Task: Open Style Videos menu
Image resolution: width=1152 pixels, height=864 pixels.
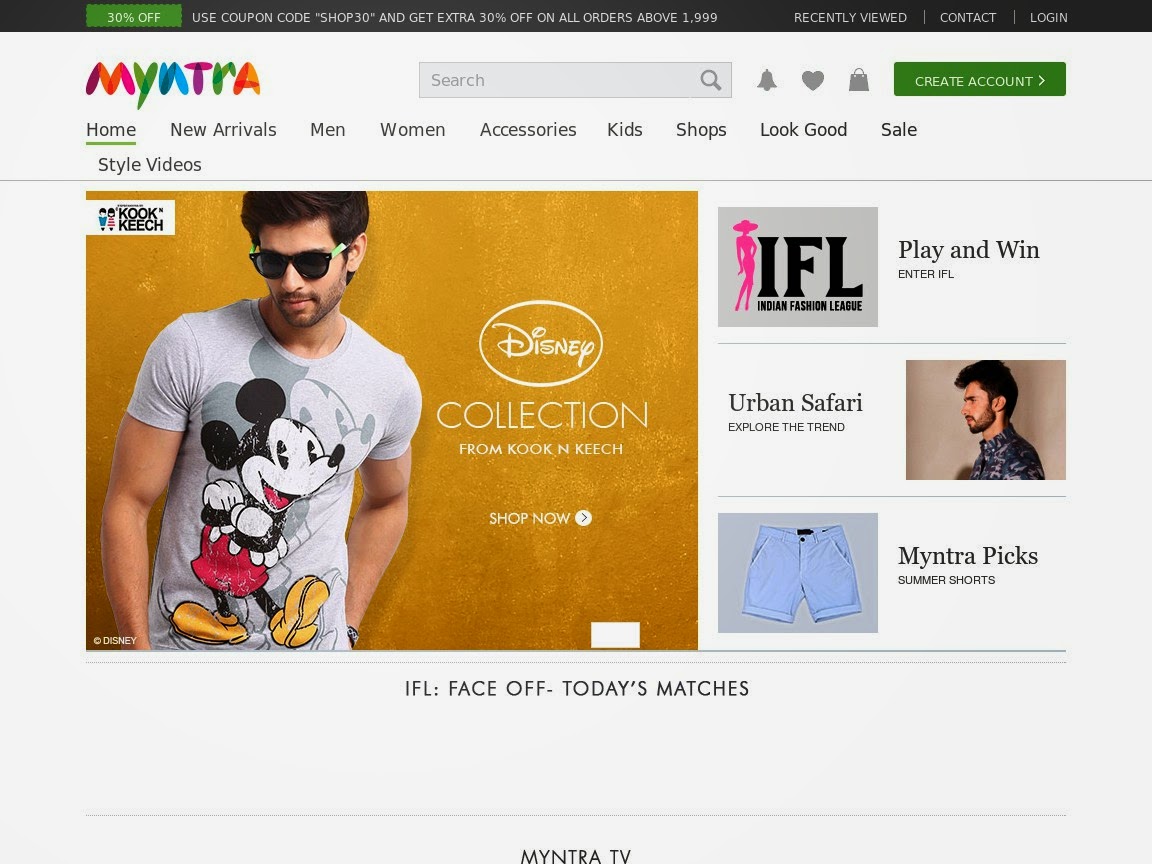Action: (150, 165)
